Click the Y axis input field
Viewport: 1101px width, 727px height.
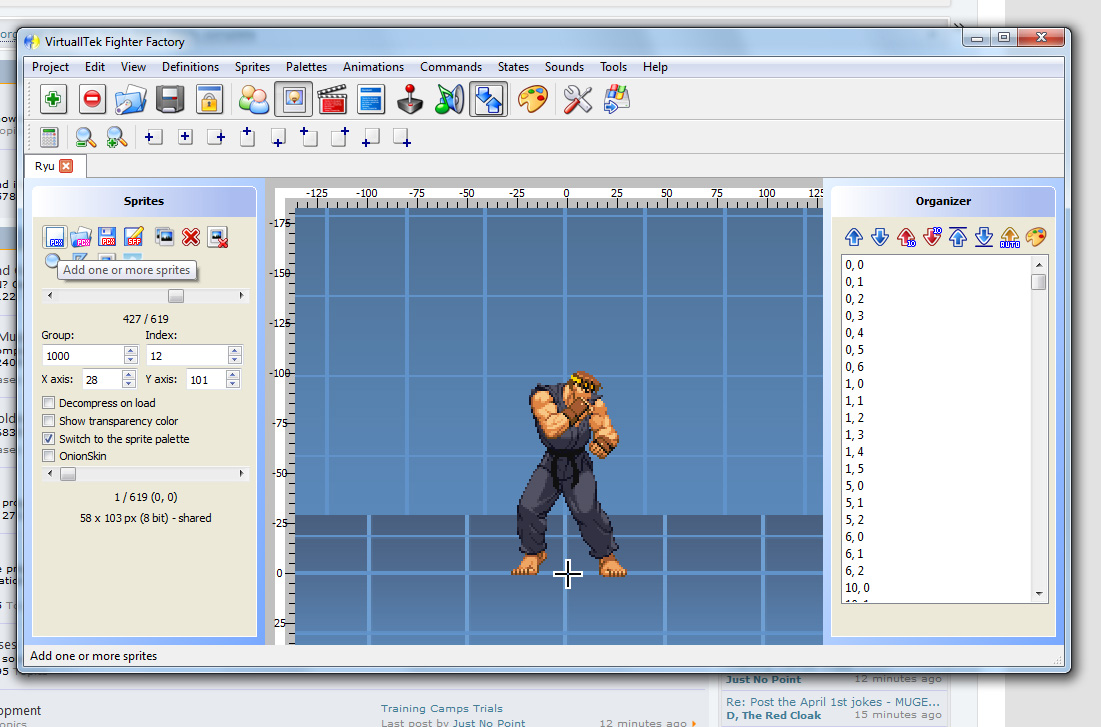[206, 379]
